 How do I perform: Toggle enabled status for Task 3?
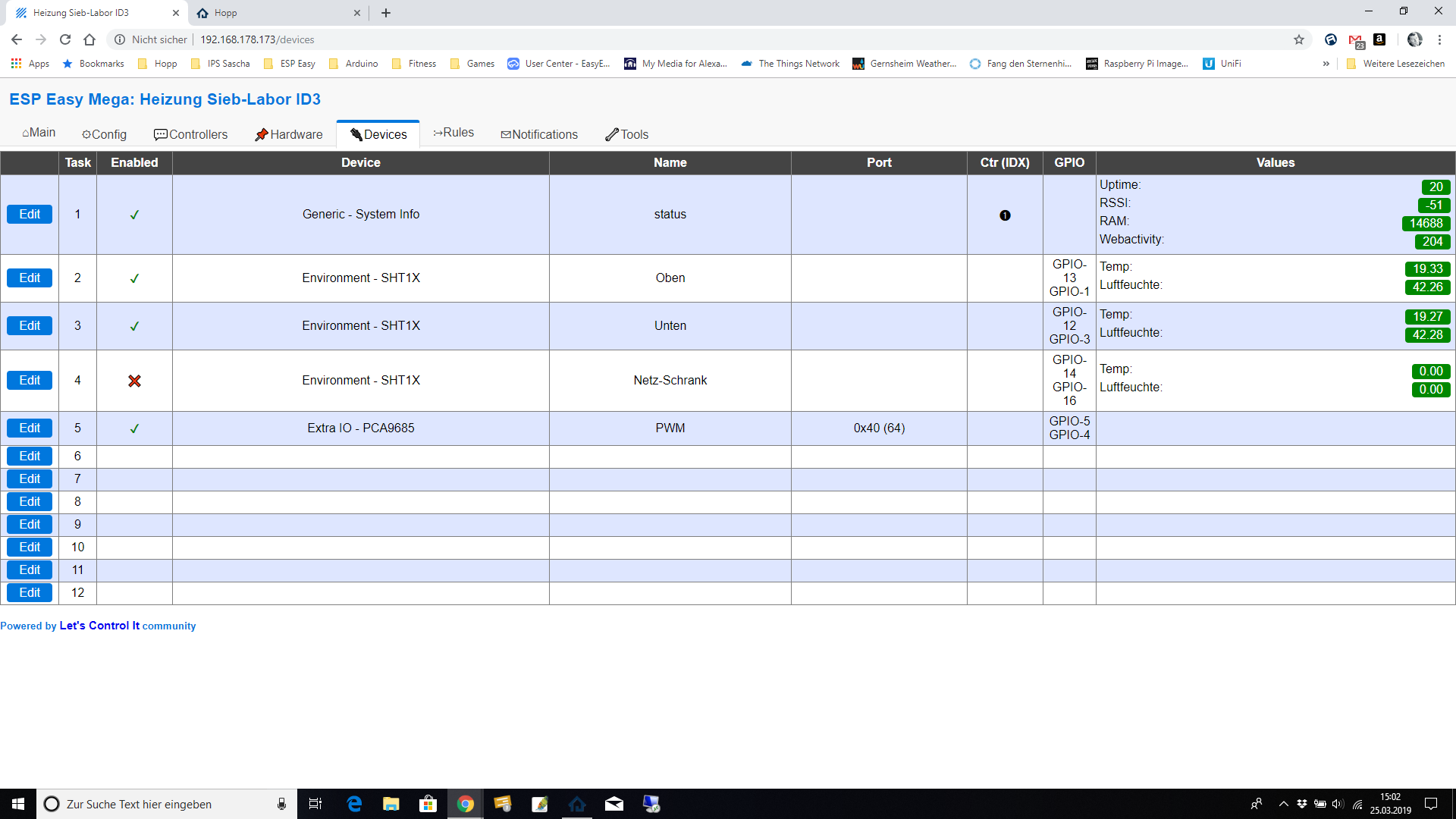click(x=134, y=325)
